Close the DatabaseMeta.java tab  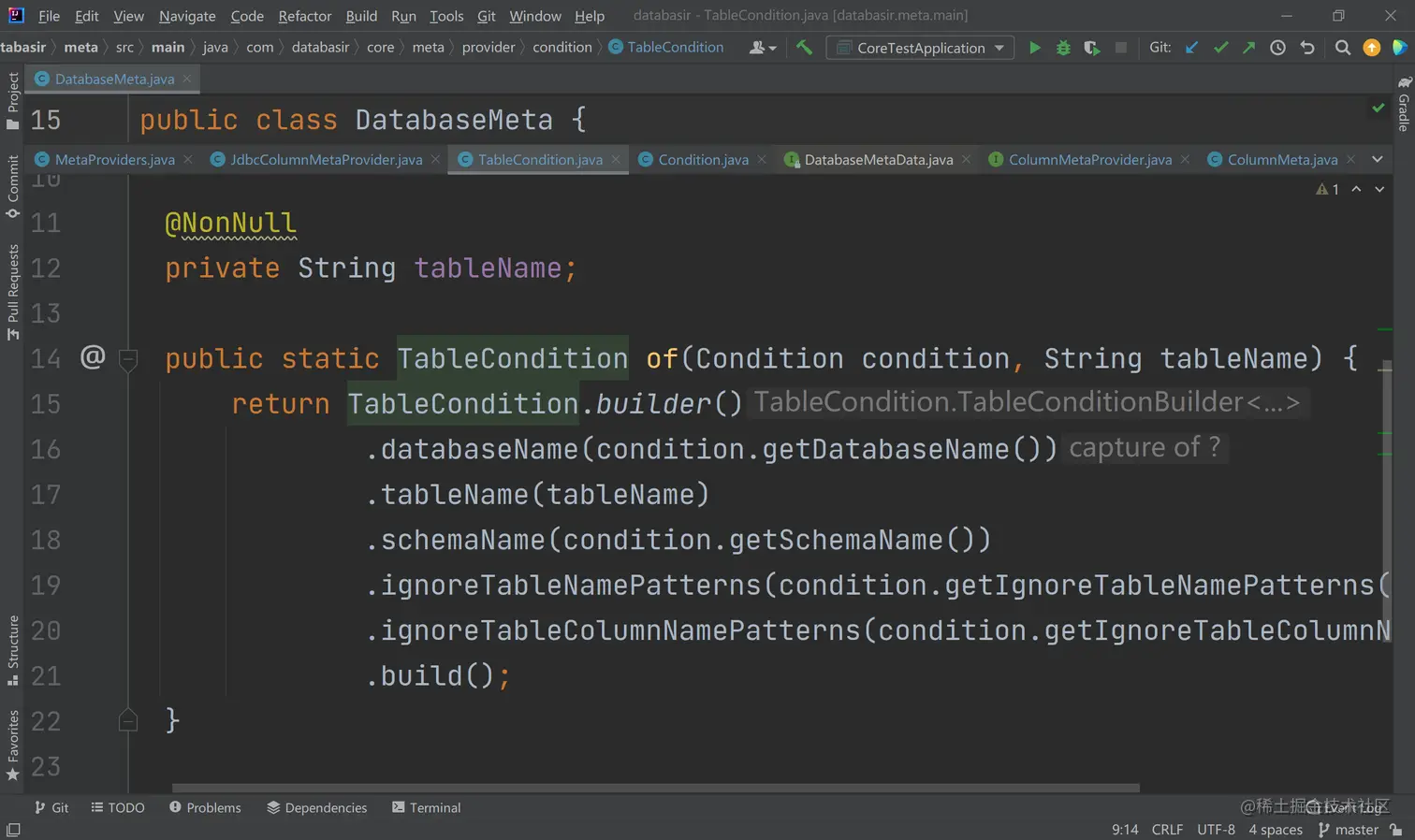(187, 79)
